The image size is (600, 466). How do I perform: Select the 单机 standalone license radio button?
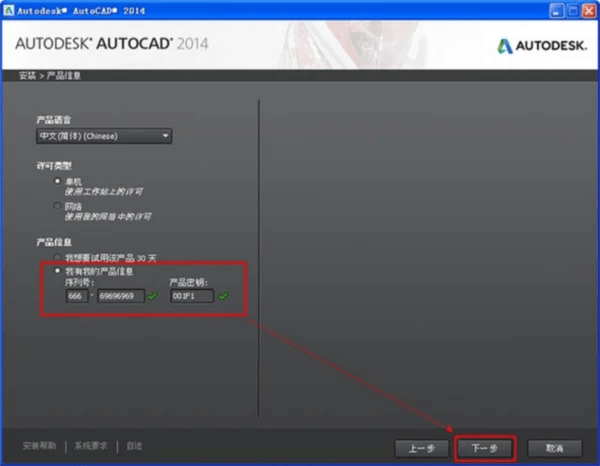click(57, 181)
